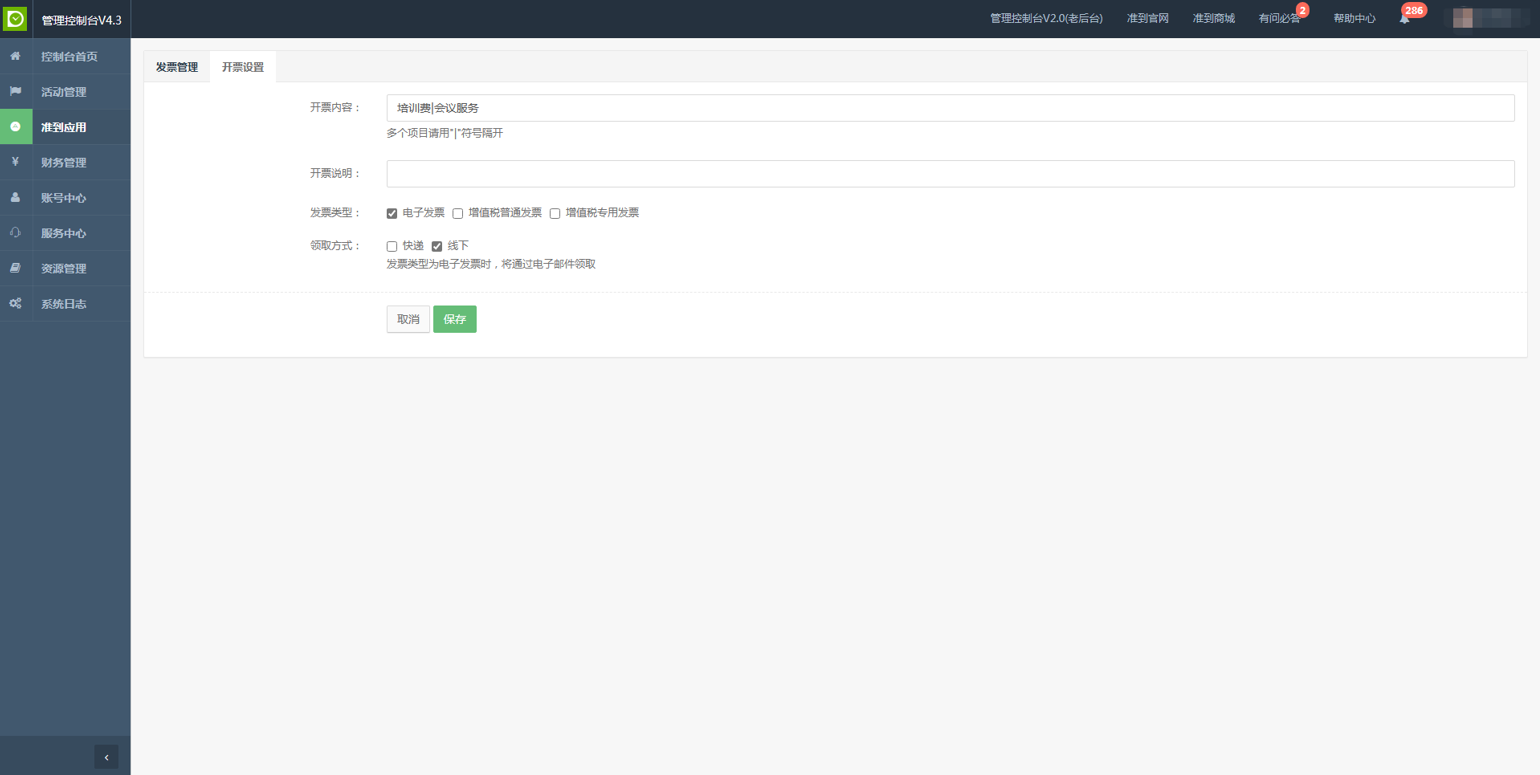Click the green 准到应用 sidebar icon

coord(15,127)
